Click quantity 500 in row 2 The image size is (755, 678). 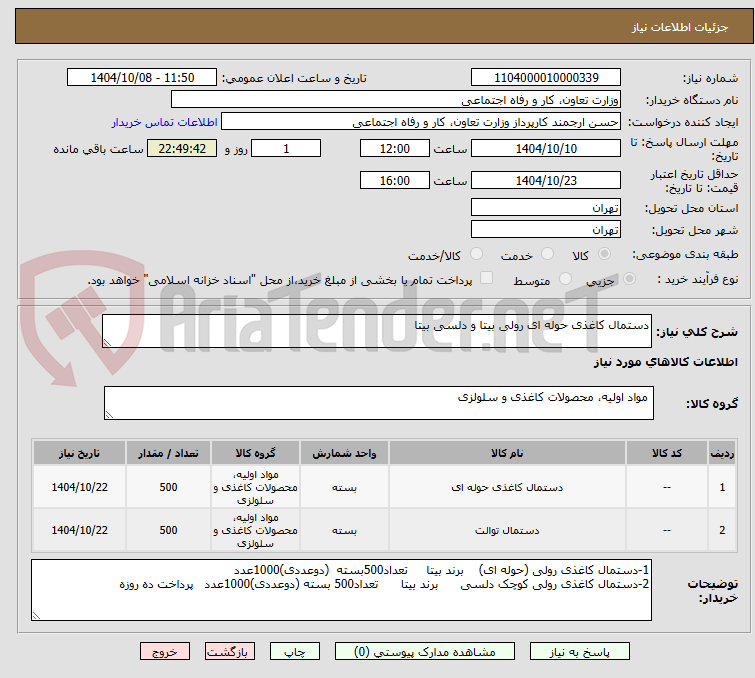tap(168, 530)
